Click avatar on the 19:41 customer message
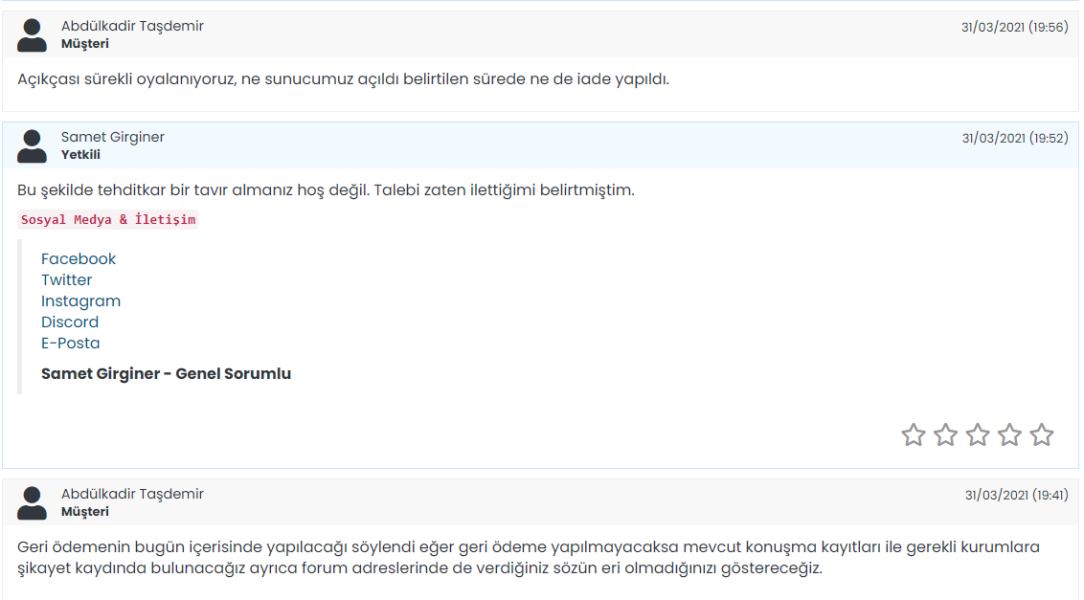 click(32, 503)
